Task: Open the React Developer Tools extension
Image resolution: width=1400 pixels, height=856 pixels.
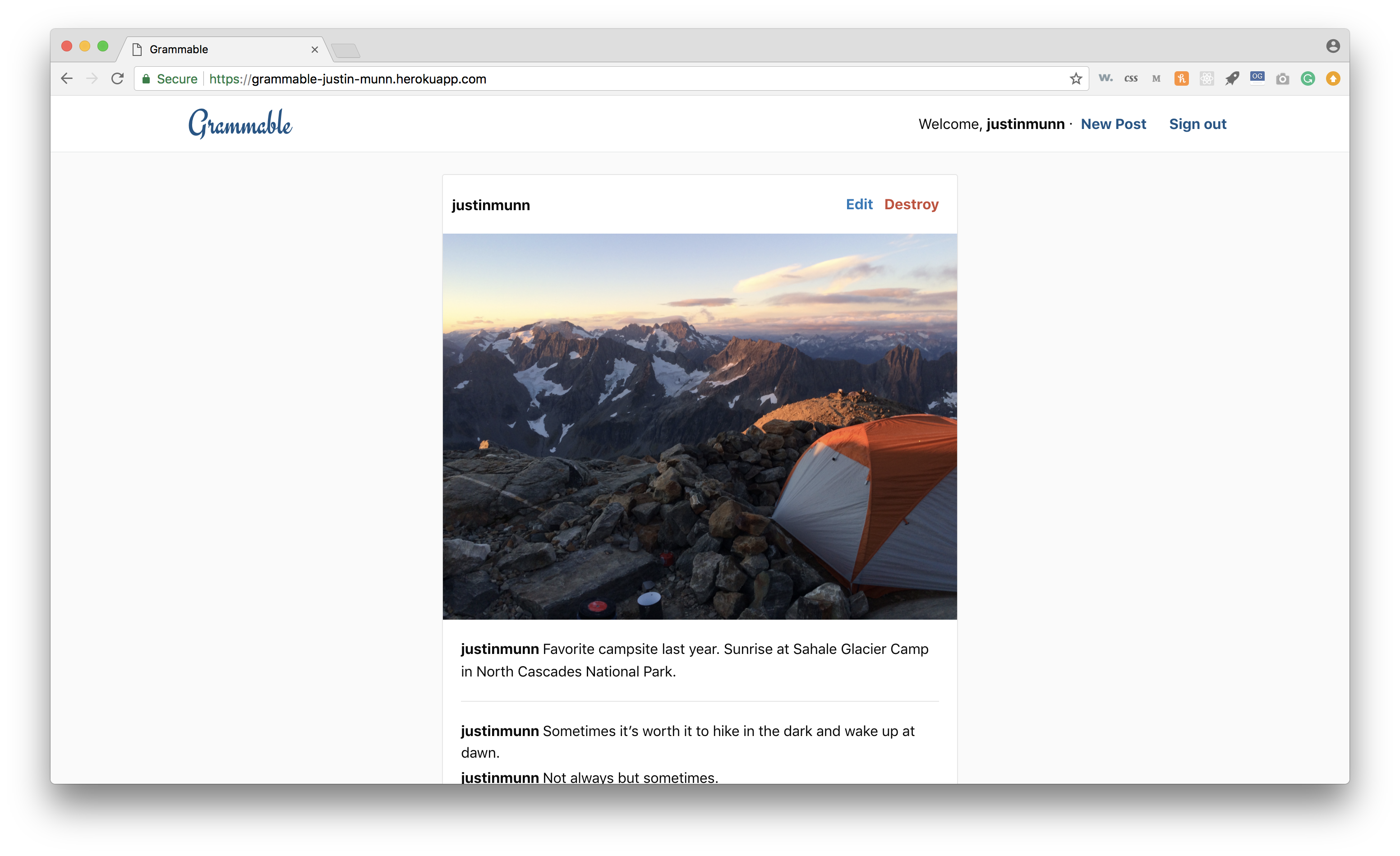Action: pyautogui.click(x=1206, y=79)
